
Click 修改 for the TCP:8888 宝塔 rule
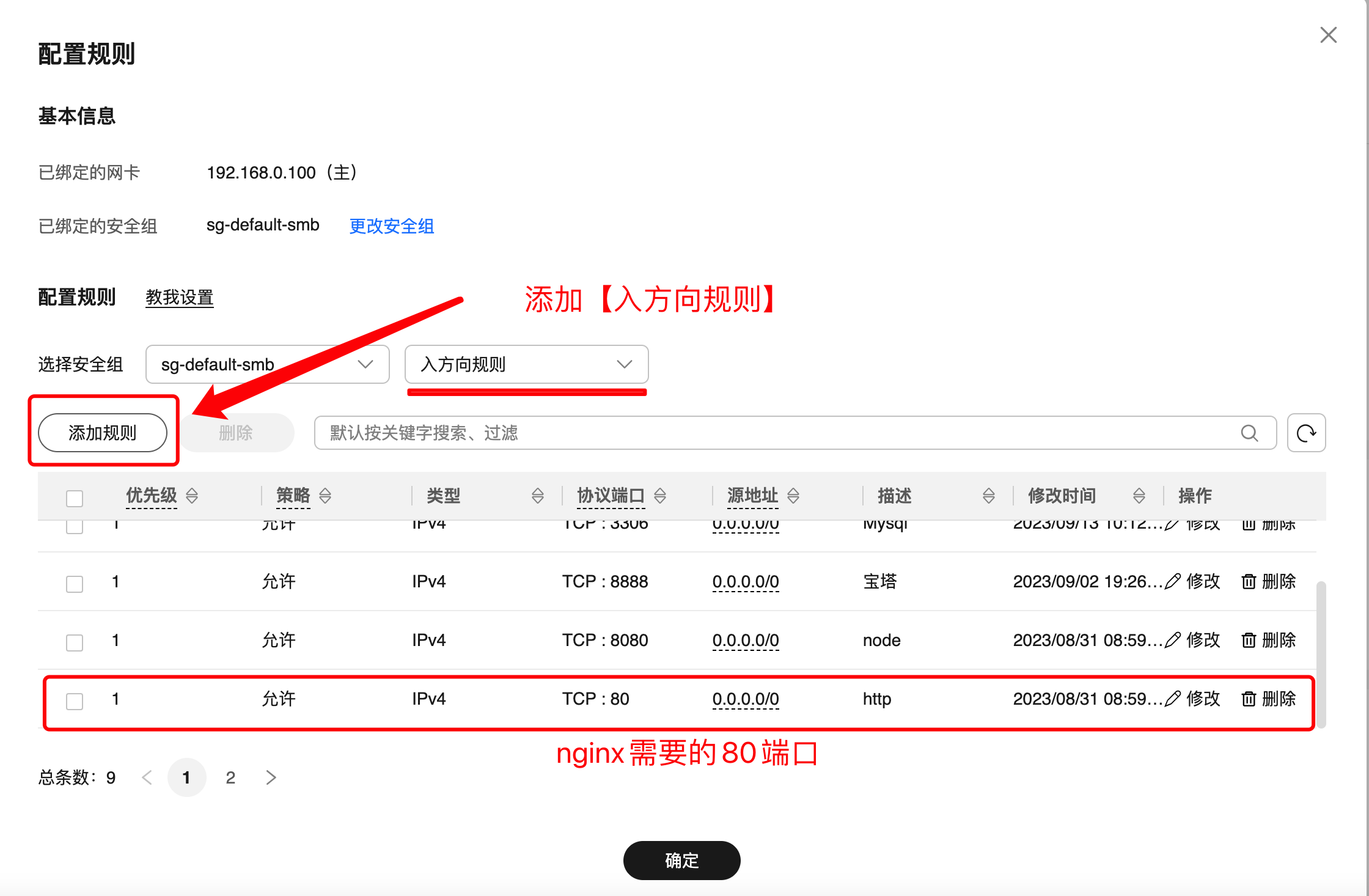tap(1192, 581)
